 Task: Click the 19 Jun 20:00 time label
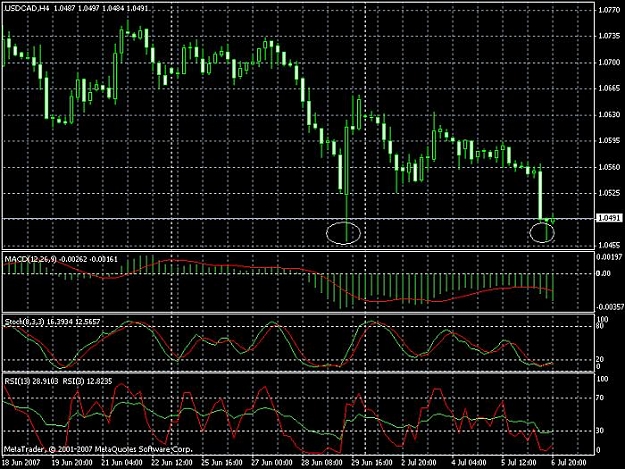(72, 463)
